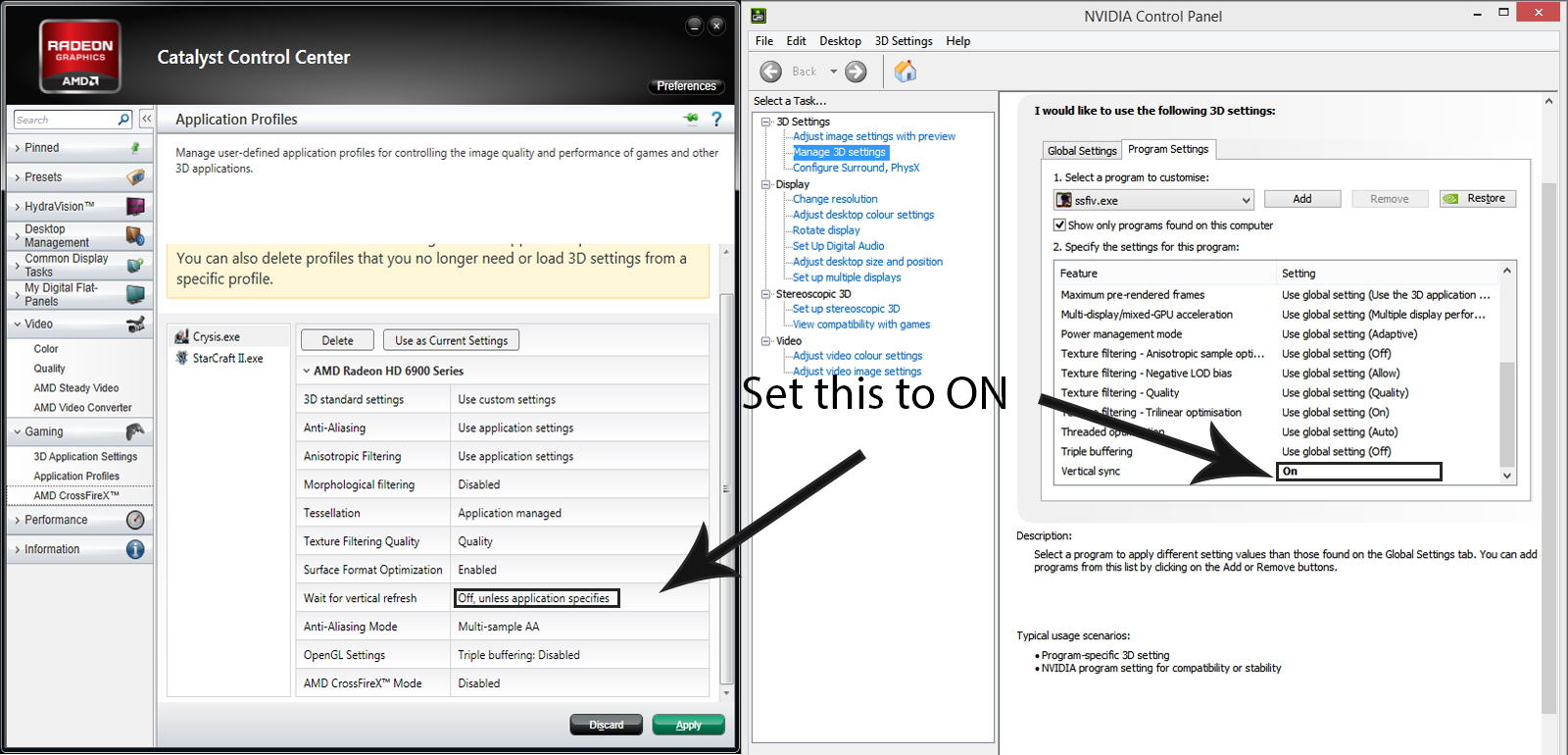1568x755 pixels.
Task: Click the green pin icon beside Application Profiles heading
Action: 691,119
